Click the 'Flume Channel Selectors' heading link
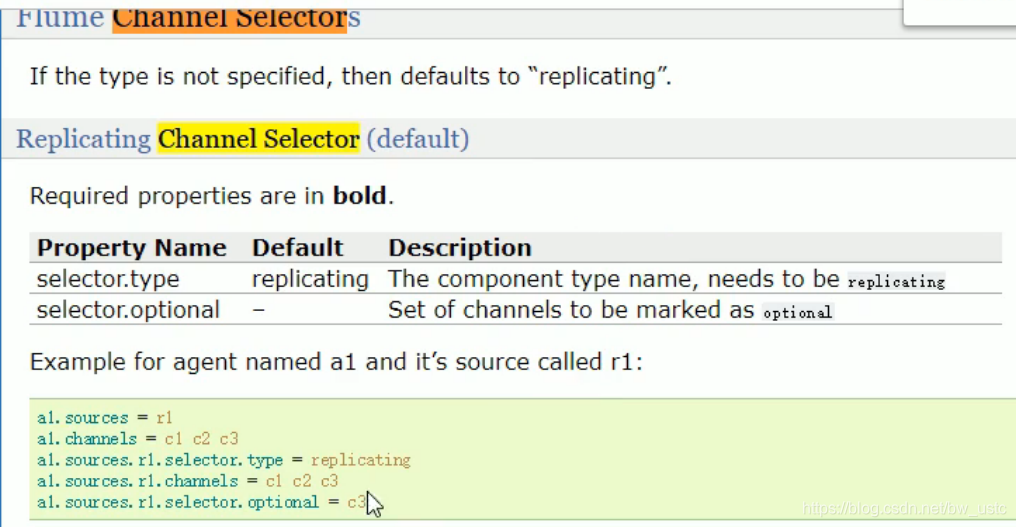The width and height of the screenshot is (1016, 527). pos(188,18)
